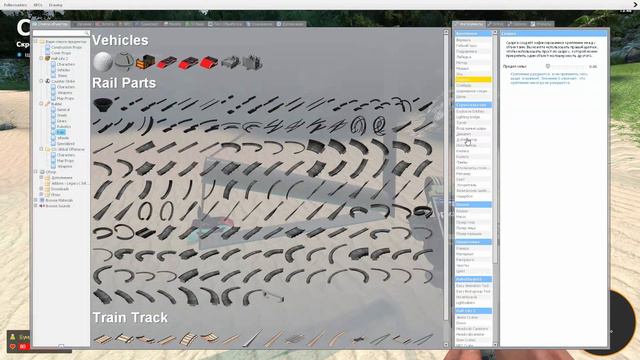The image size is (640, 360).
Task: Open the Specialized list under Builder
Action: coord(65,144)
